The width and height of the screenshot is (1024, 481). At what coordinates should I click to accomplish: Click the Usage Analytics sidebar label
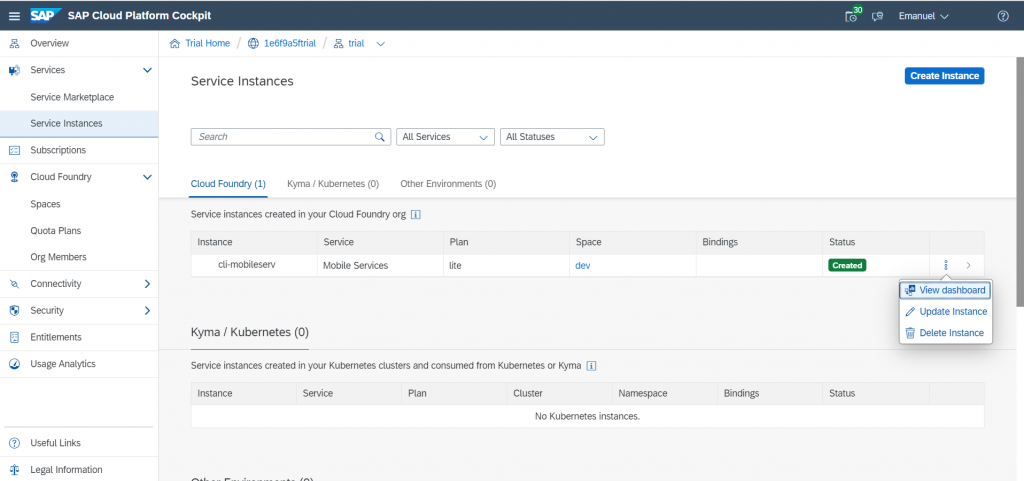click(63, 364)
